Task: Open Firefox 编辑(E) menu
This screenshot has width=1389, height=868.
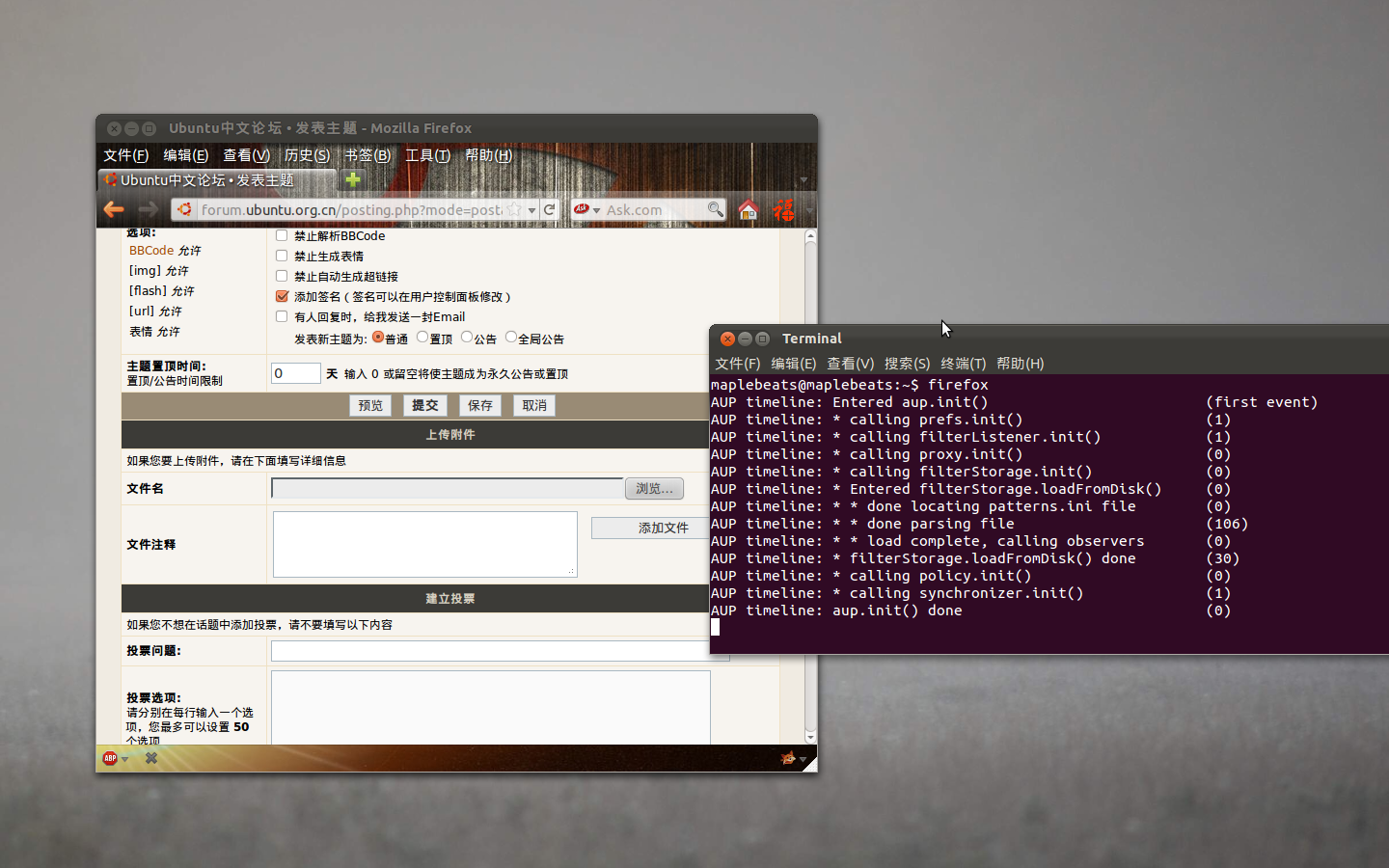Action: point(185,155)
